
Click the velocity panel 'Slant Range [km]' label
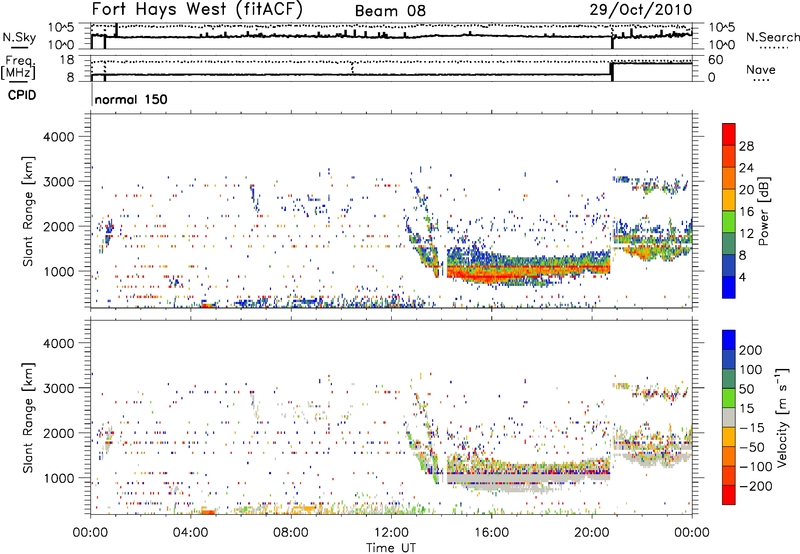point(28,417)
